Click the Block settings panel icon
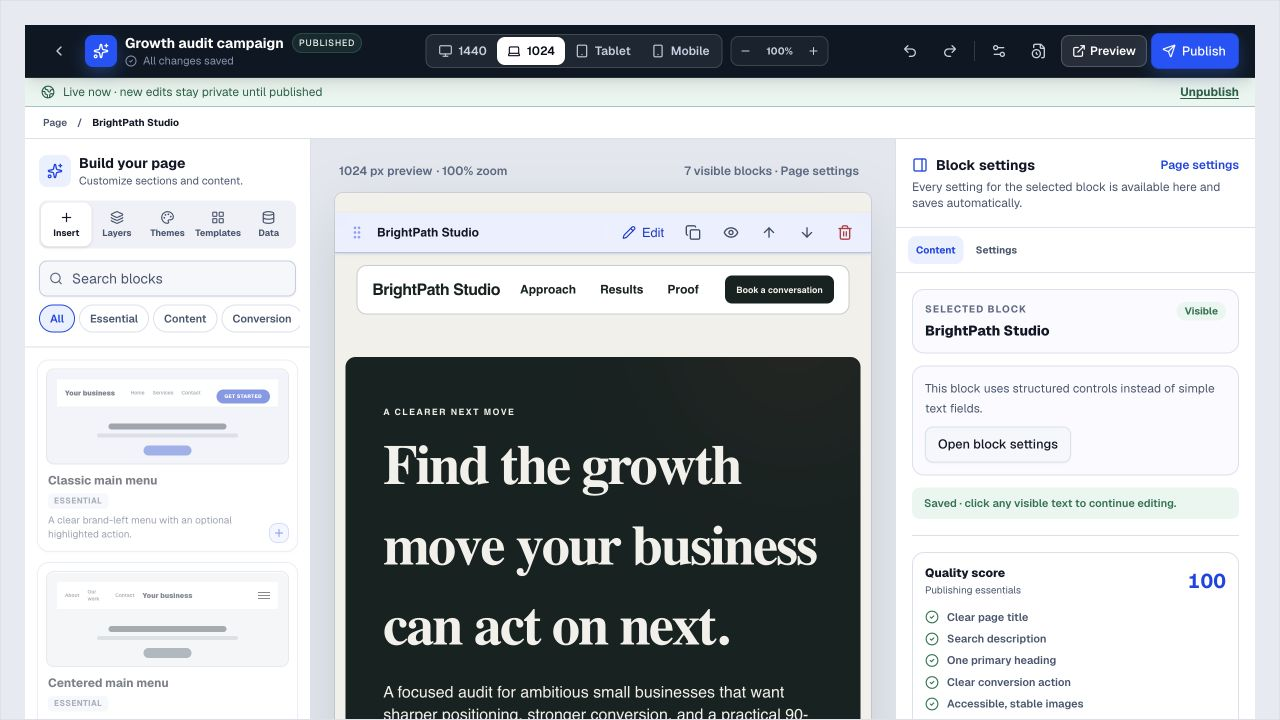Image resolution: width=1280 pixels, height=720 pixels. click(920, 165)
